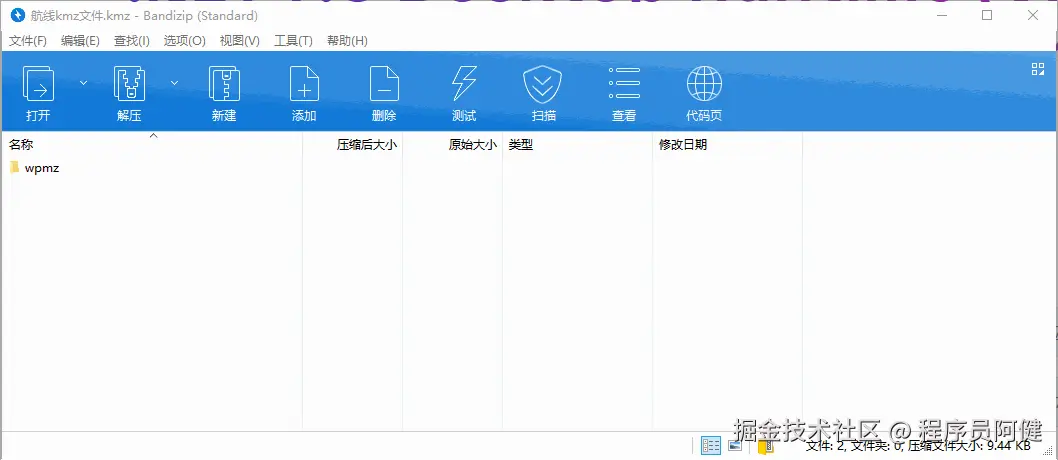Sort by 压缩后大小 column header
Screen dimensions: 1058x460
(x=352, y=144)
